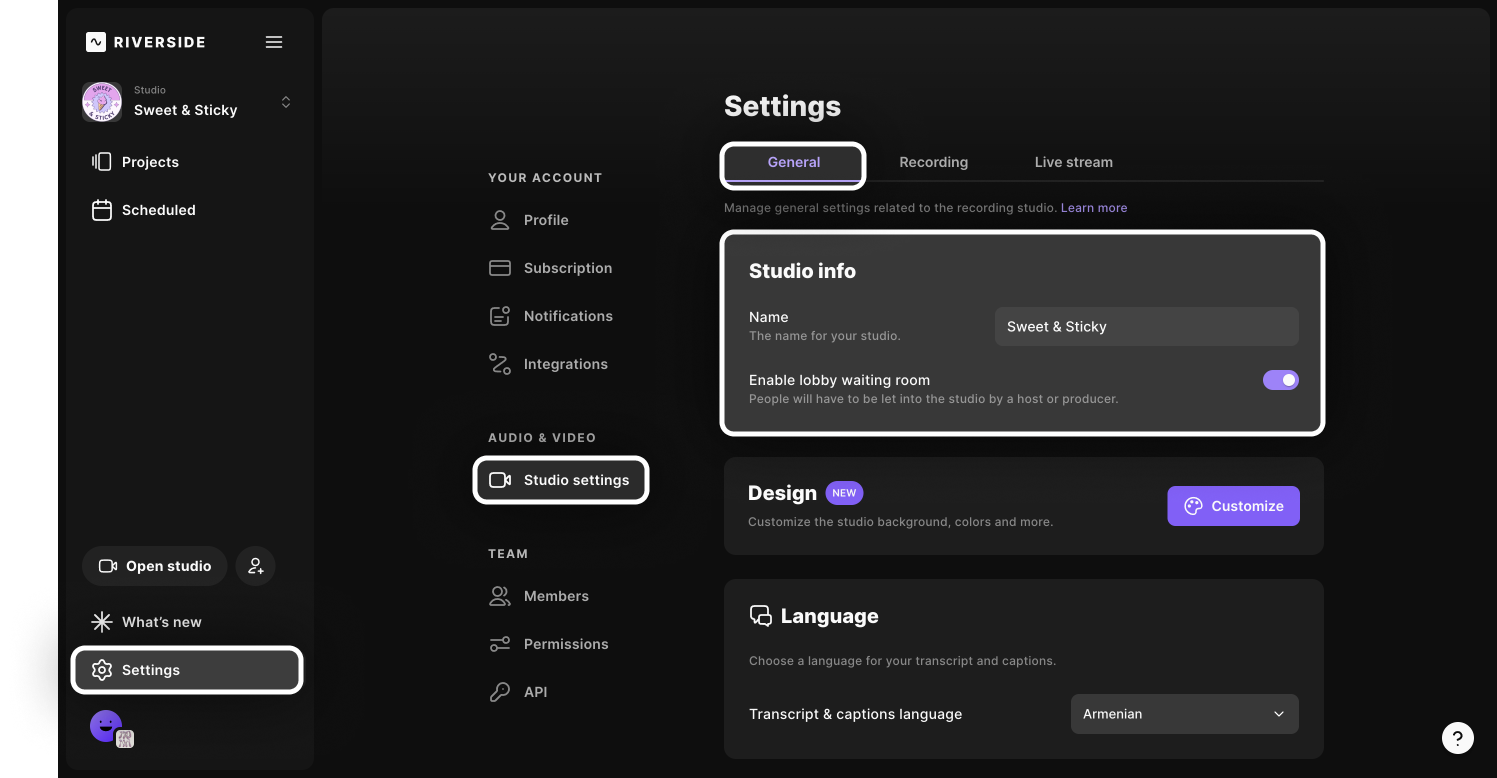This screenshot has width=1497, height=778.
Task: Expand the Sweet & Sticky studio switcher
Action: tap(286, 102)
